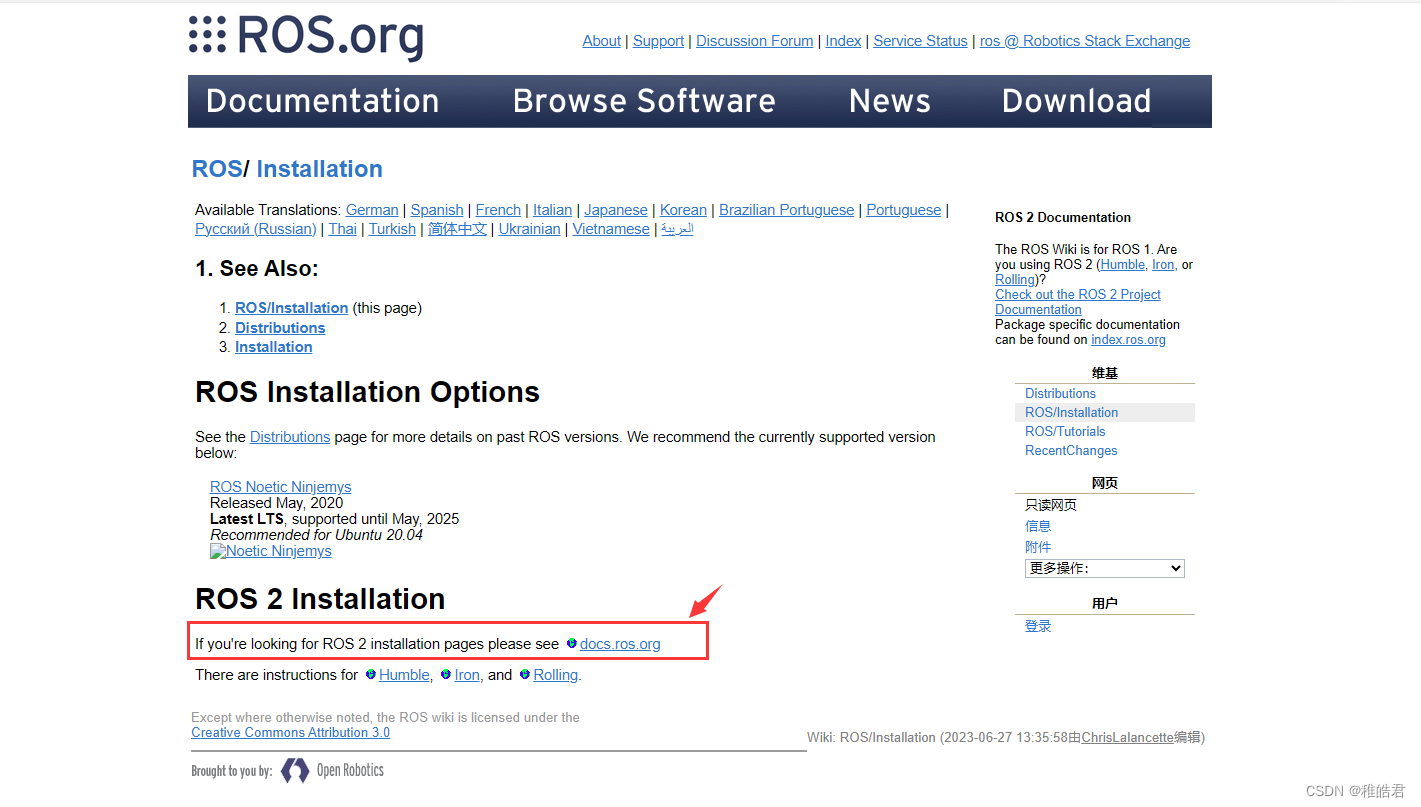Click the ROS.org logo

click(x=306, y=36)
